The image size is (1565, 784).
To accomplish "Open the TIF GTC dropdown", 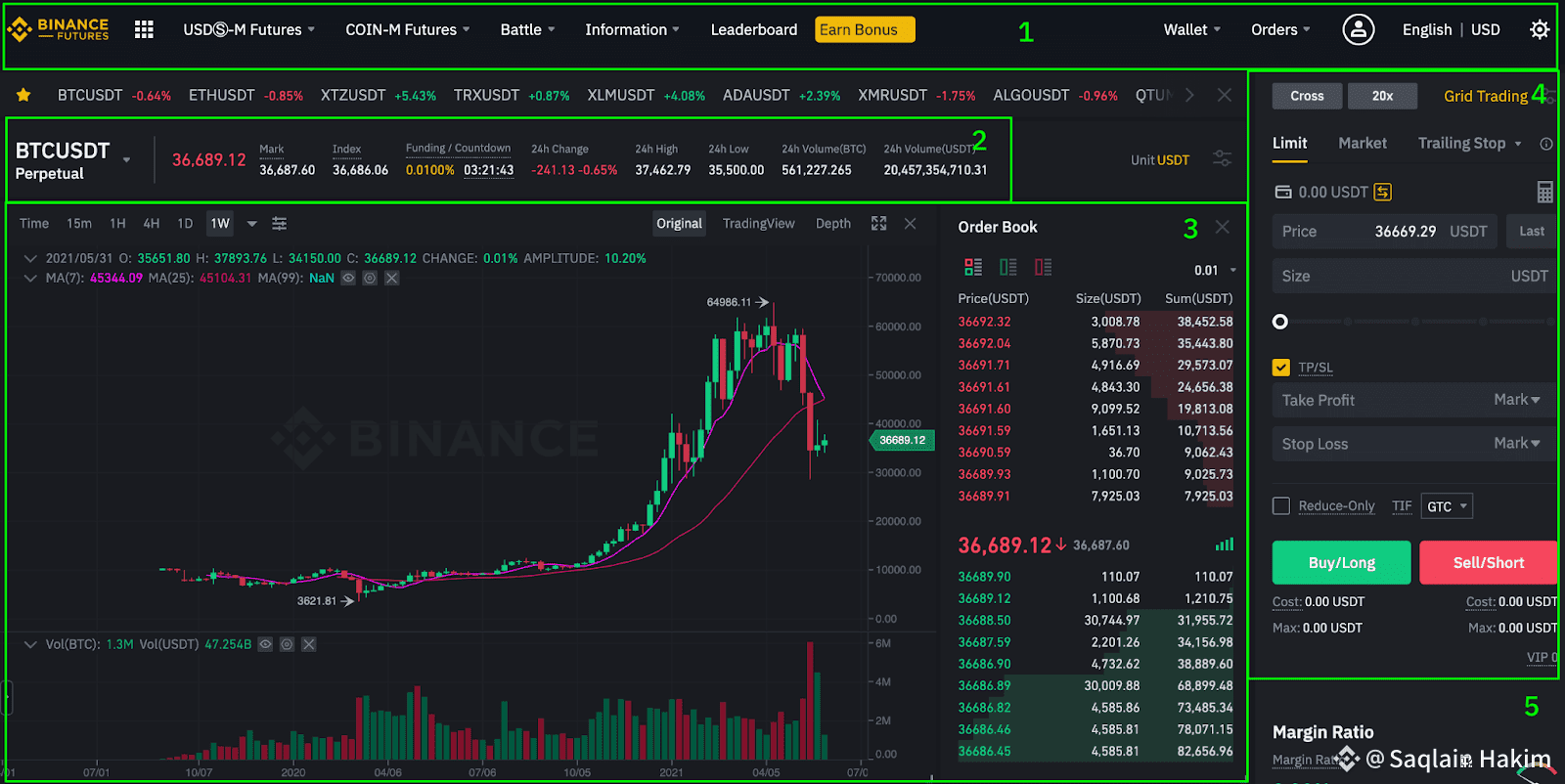I will tap(1447, 506).
